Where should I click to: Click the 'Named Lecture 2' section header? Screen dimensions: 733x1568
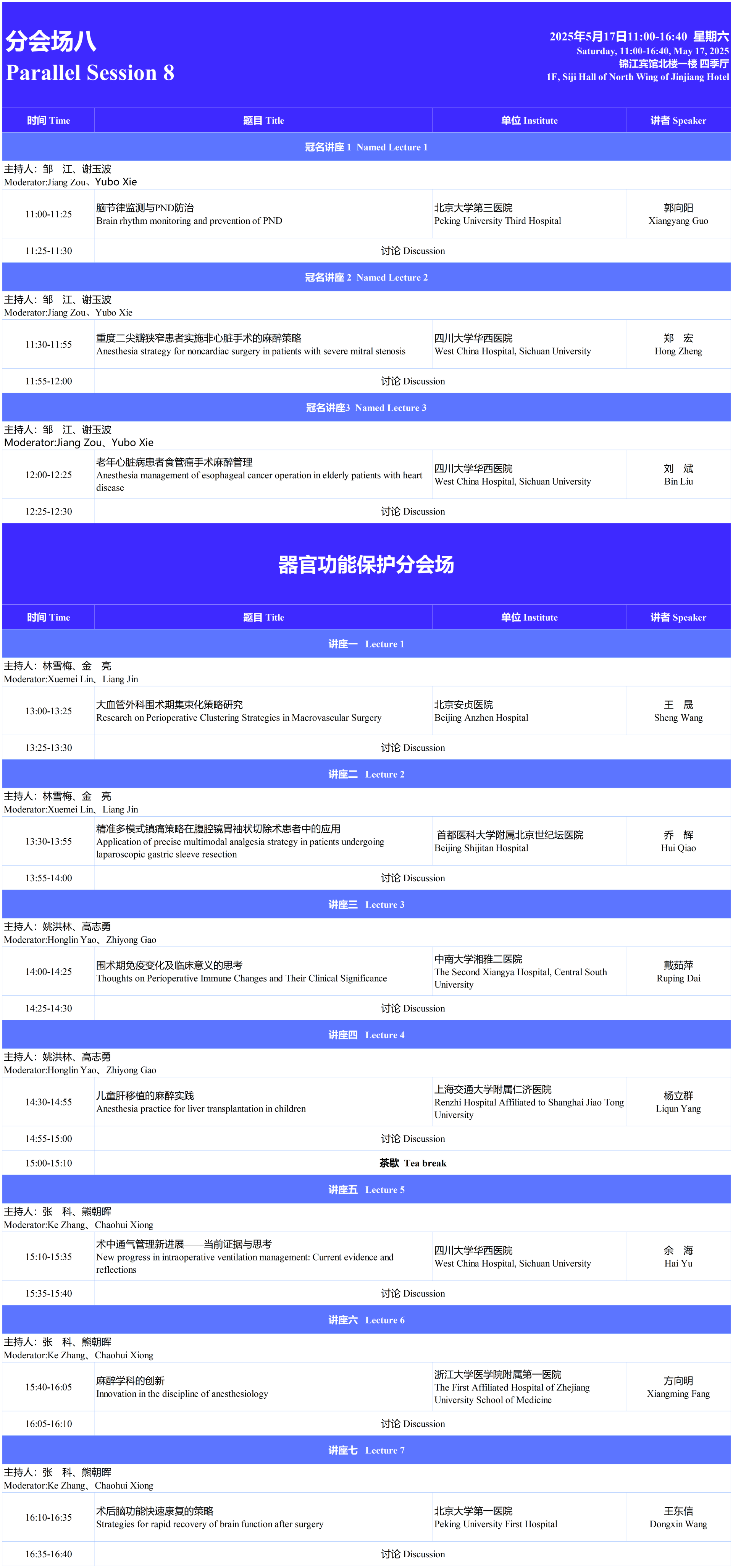366,277
